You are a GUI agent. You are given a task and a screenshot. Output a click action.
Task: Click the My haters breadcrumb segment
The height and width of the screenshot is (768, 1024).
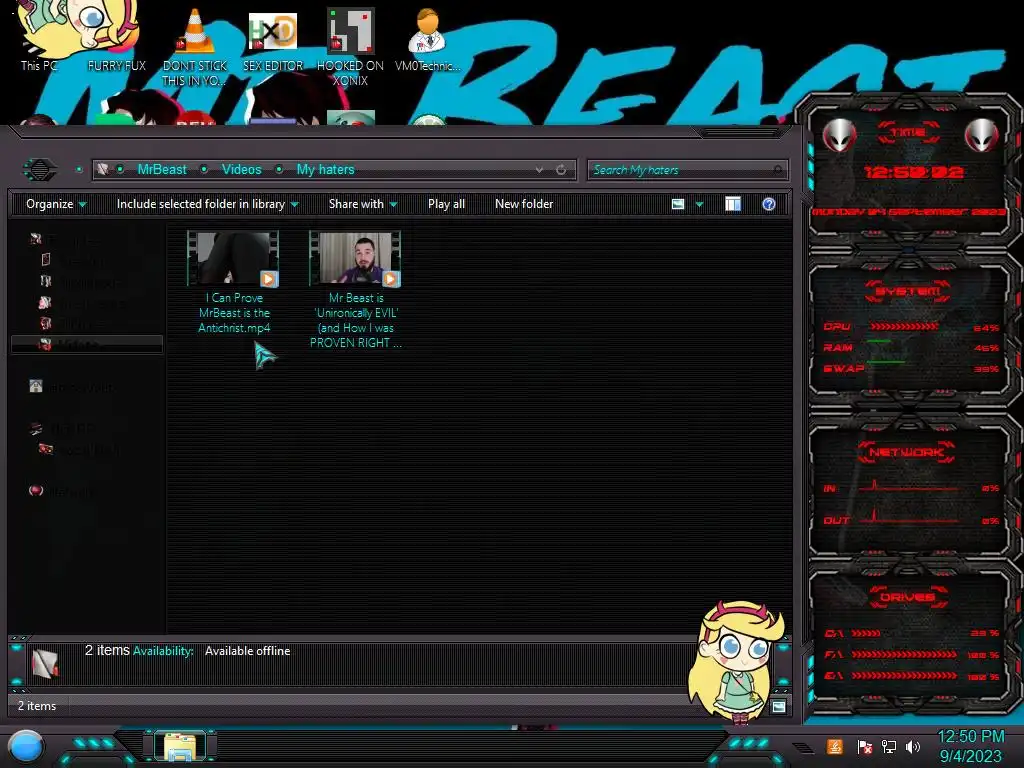click(x=325, y=170)
